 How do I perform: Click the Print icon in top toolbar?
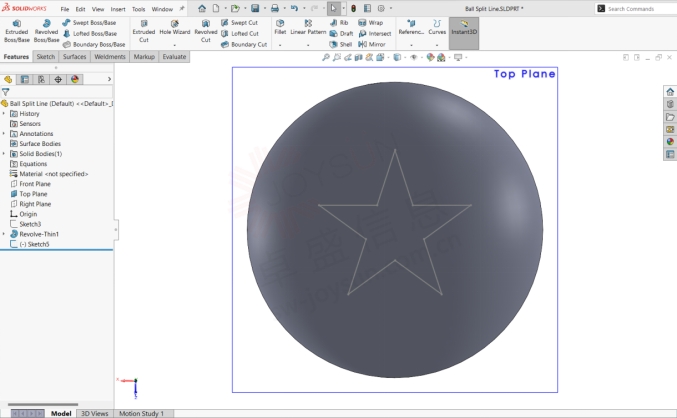275,8
